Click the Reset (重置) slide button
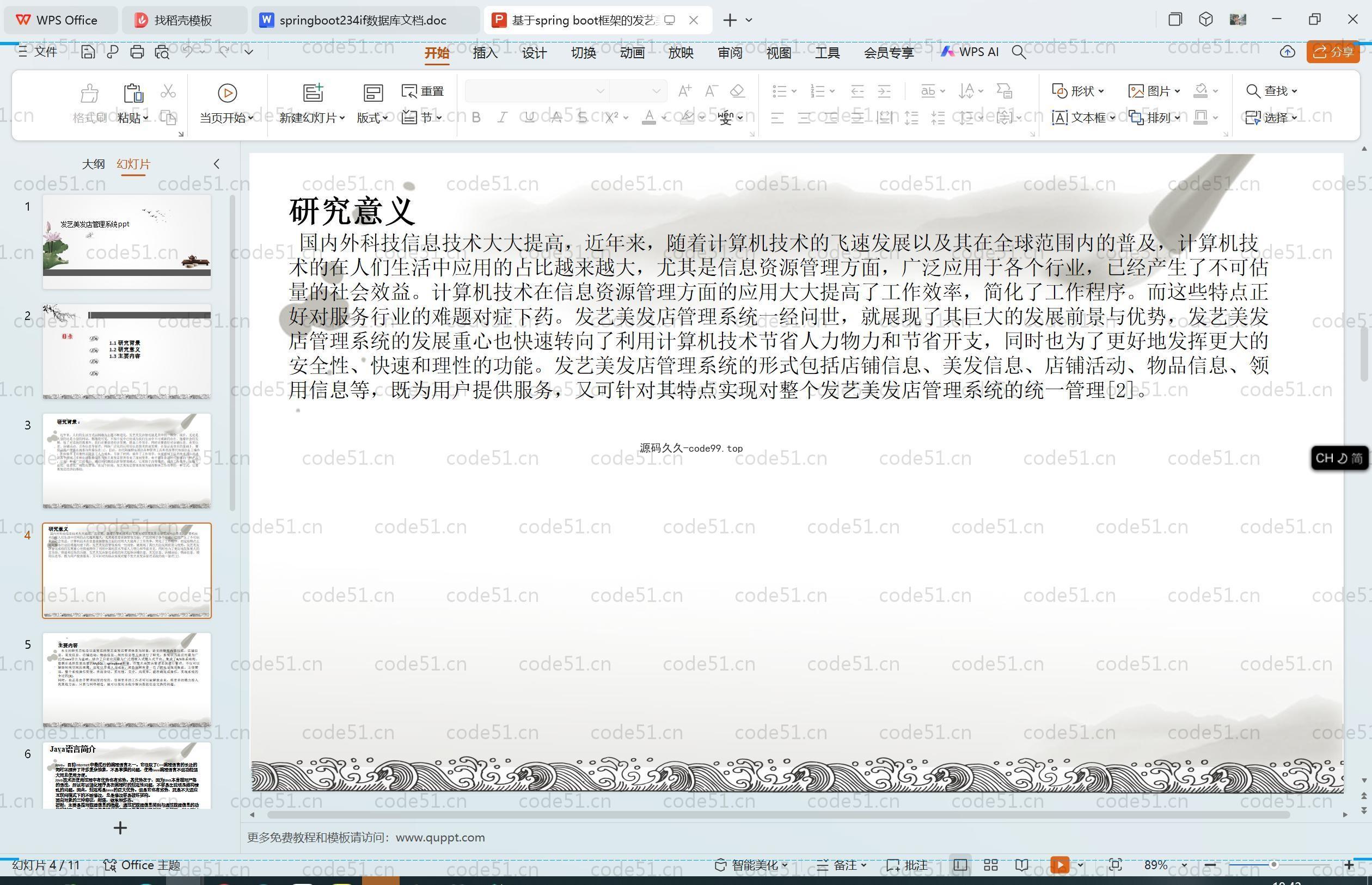Viewport: 1372px width, 885px height. tap(423, 91)
